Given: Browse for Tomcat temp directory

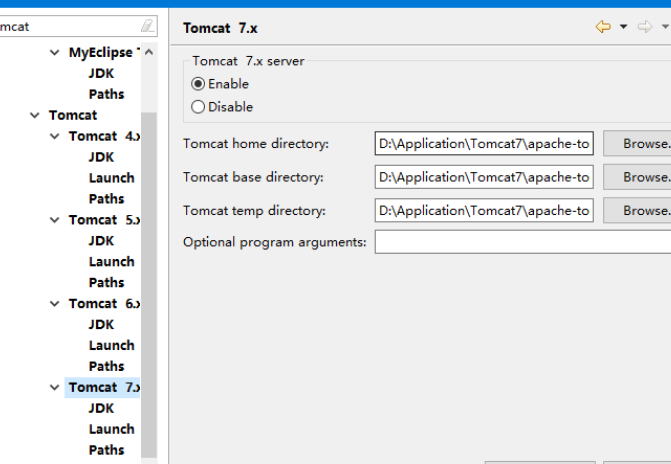Looking at the screenshot, I should 637,210.
